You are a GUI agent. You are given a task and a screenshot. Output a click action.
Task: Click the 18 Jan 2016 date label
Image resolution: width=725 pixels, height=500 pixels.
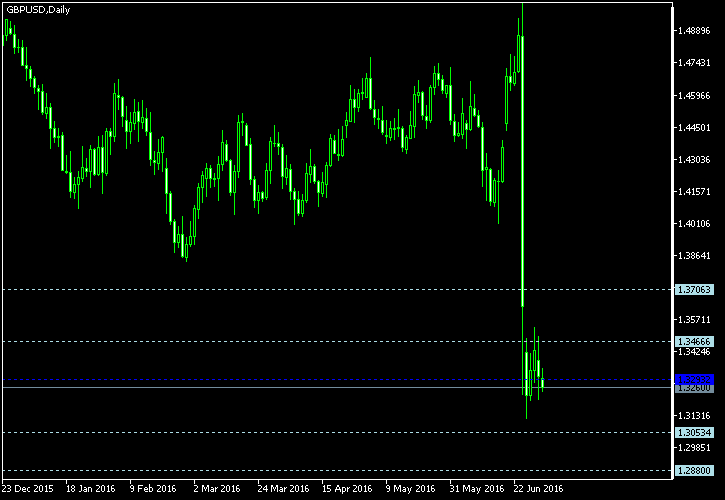[x=91, y=489]
